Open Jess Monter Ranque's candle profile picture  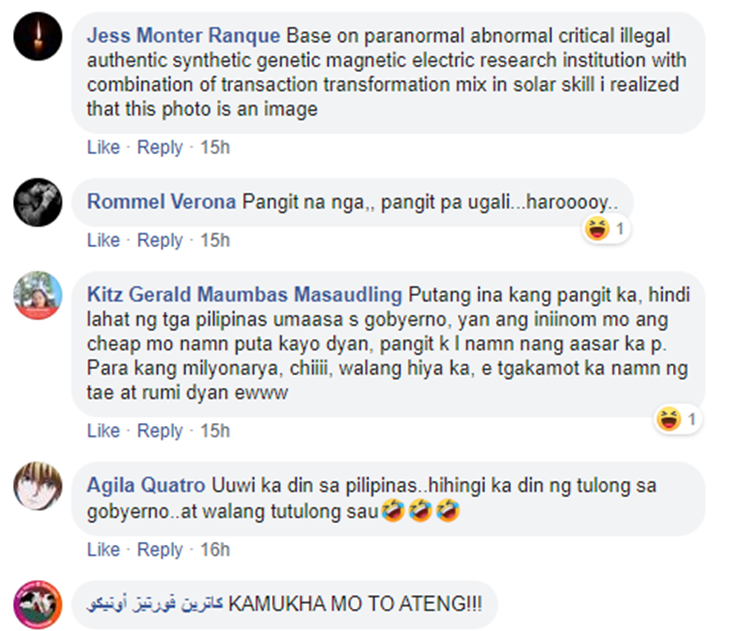click(x=38, y=36)
